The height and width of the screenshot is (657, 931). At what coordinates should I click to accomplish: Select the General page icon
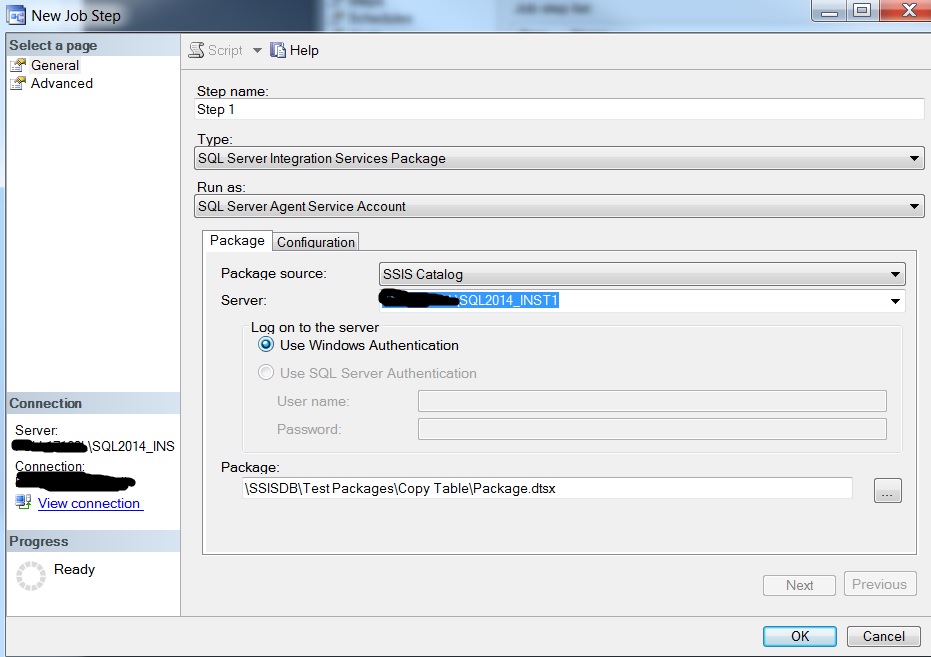click(x=18, y=65)
